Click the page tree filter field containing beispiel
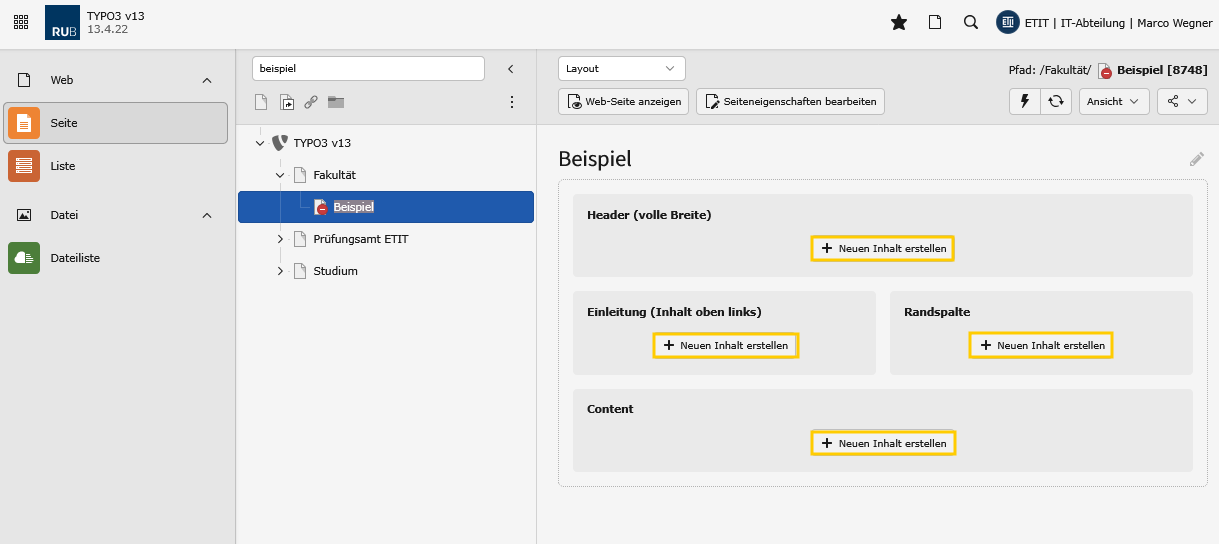Image resolution: width=1219 pixels, height=544 pixels. [x=367, y=69]
